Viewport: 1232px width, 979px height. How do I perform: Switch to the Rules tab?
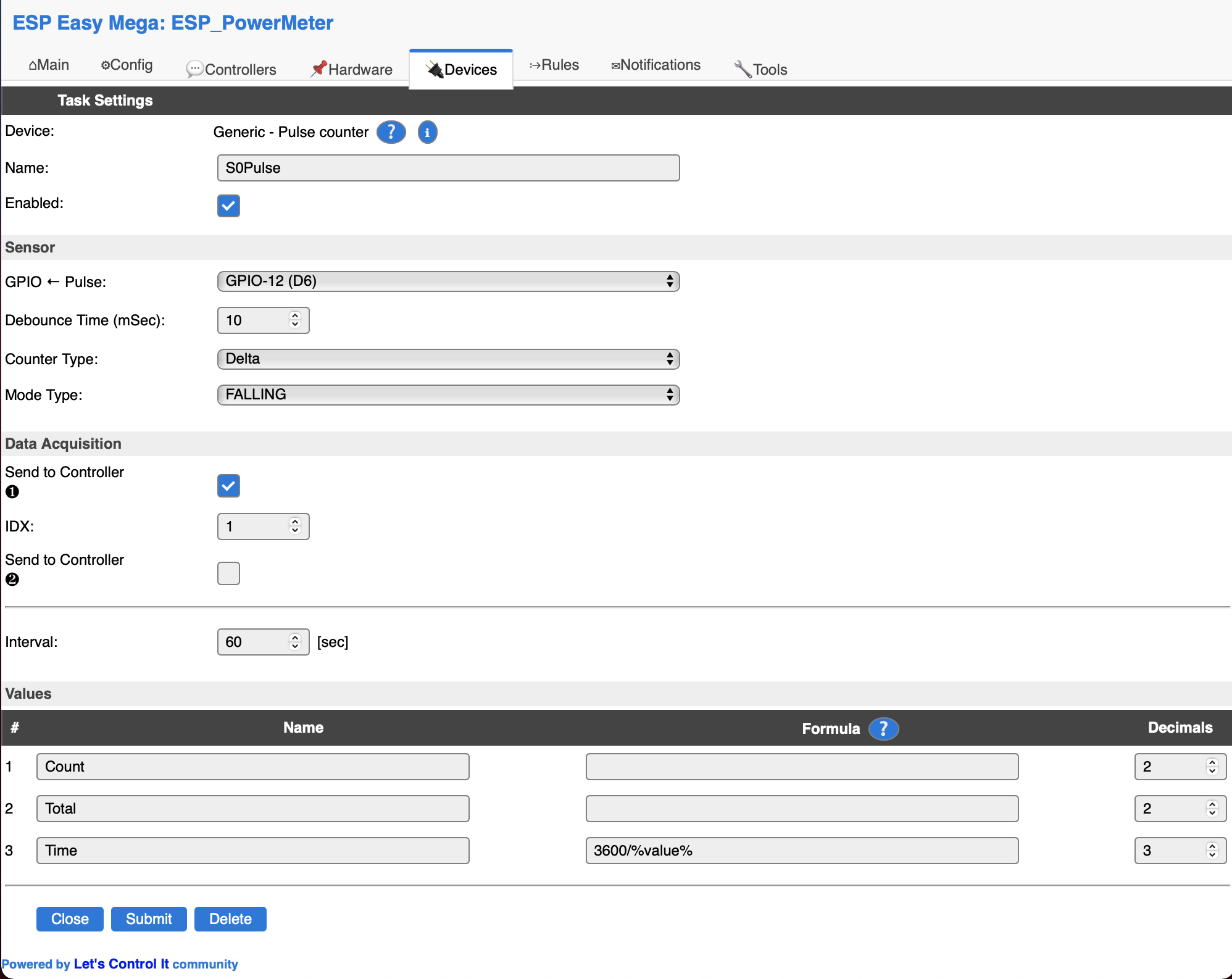click(554, 65)
